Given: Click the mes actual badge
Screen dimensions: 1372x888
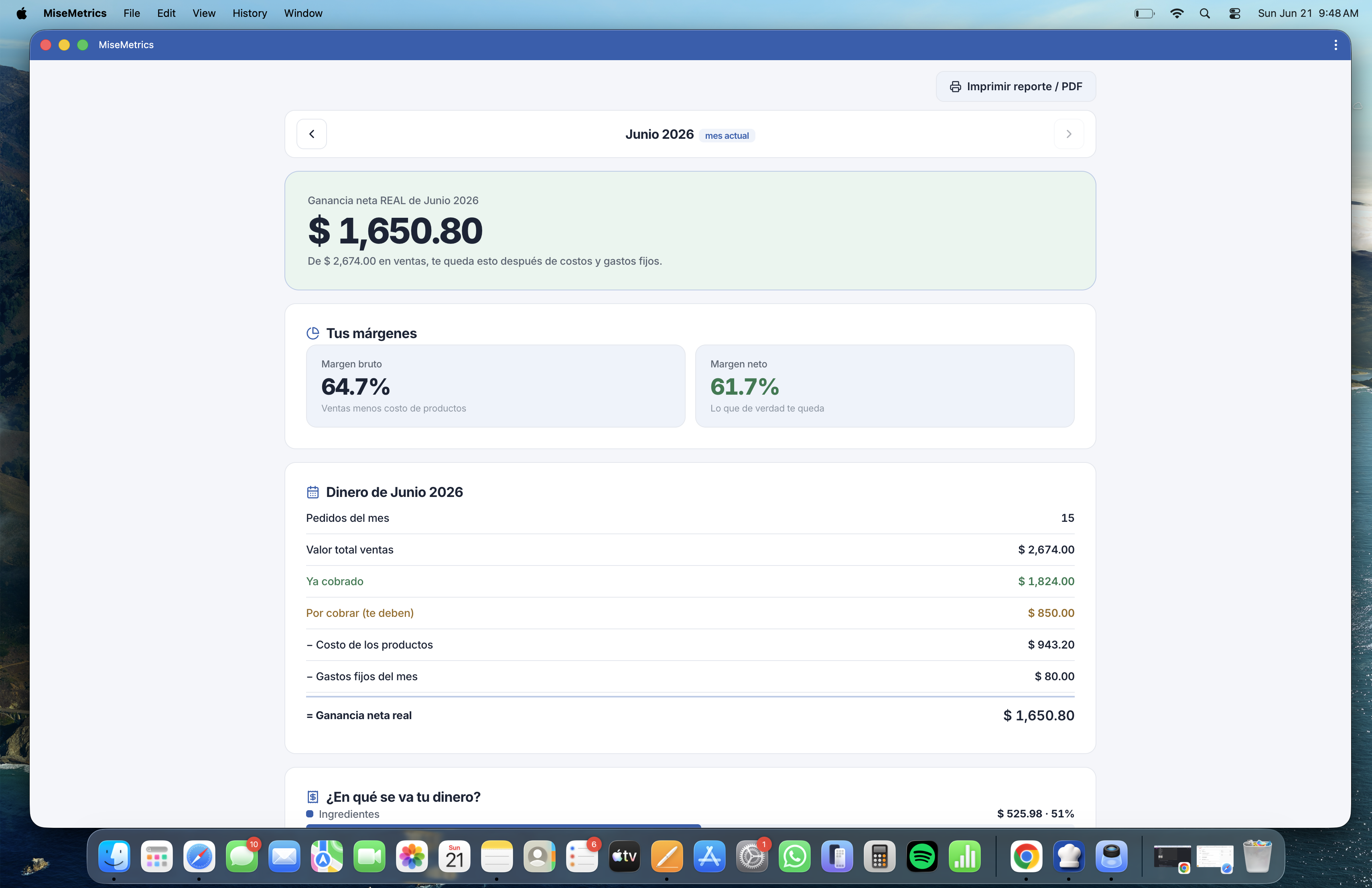Looking at the screenshot, I should pos(727,136).
